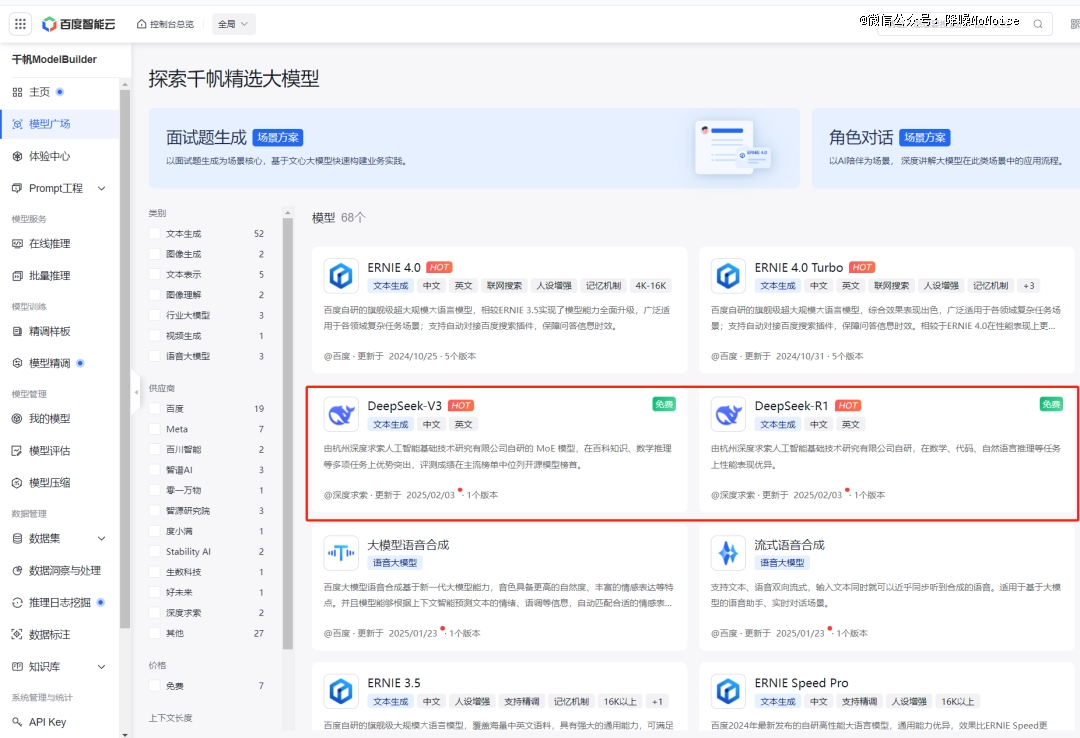1080x738 pixels.
Task: Click the Prompt工程 sidebar icon
Action: coord(17,188)
